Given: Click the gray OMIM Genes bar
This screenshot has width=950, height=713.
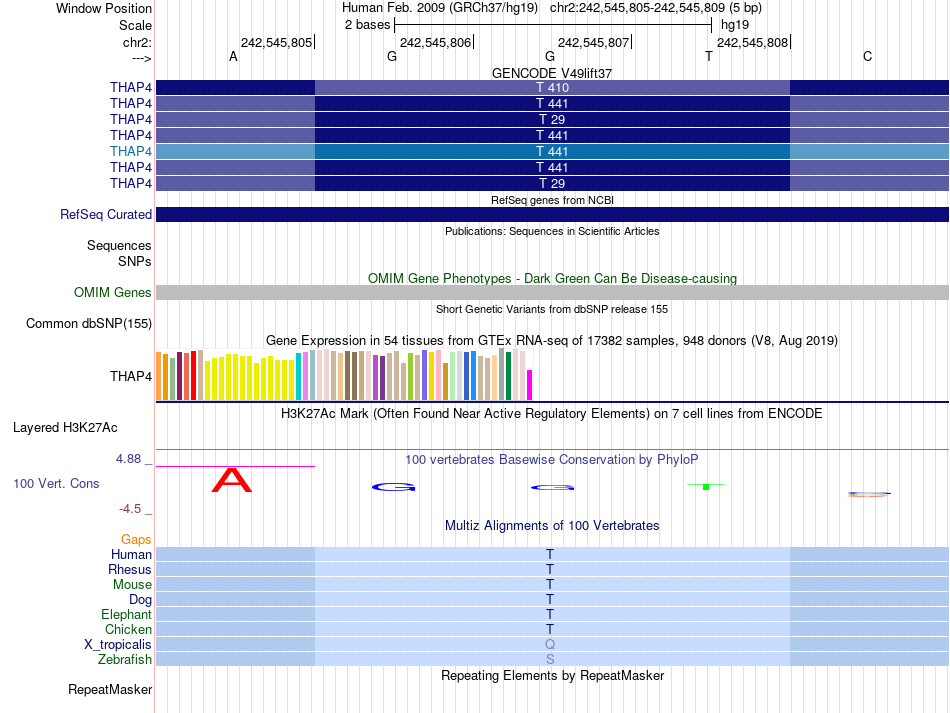Looking at the screenshot, I should tap(553, 293).
